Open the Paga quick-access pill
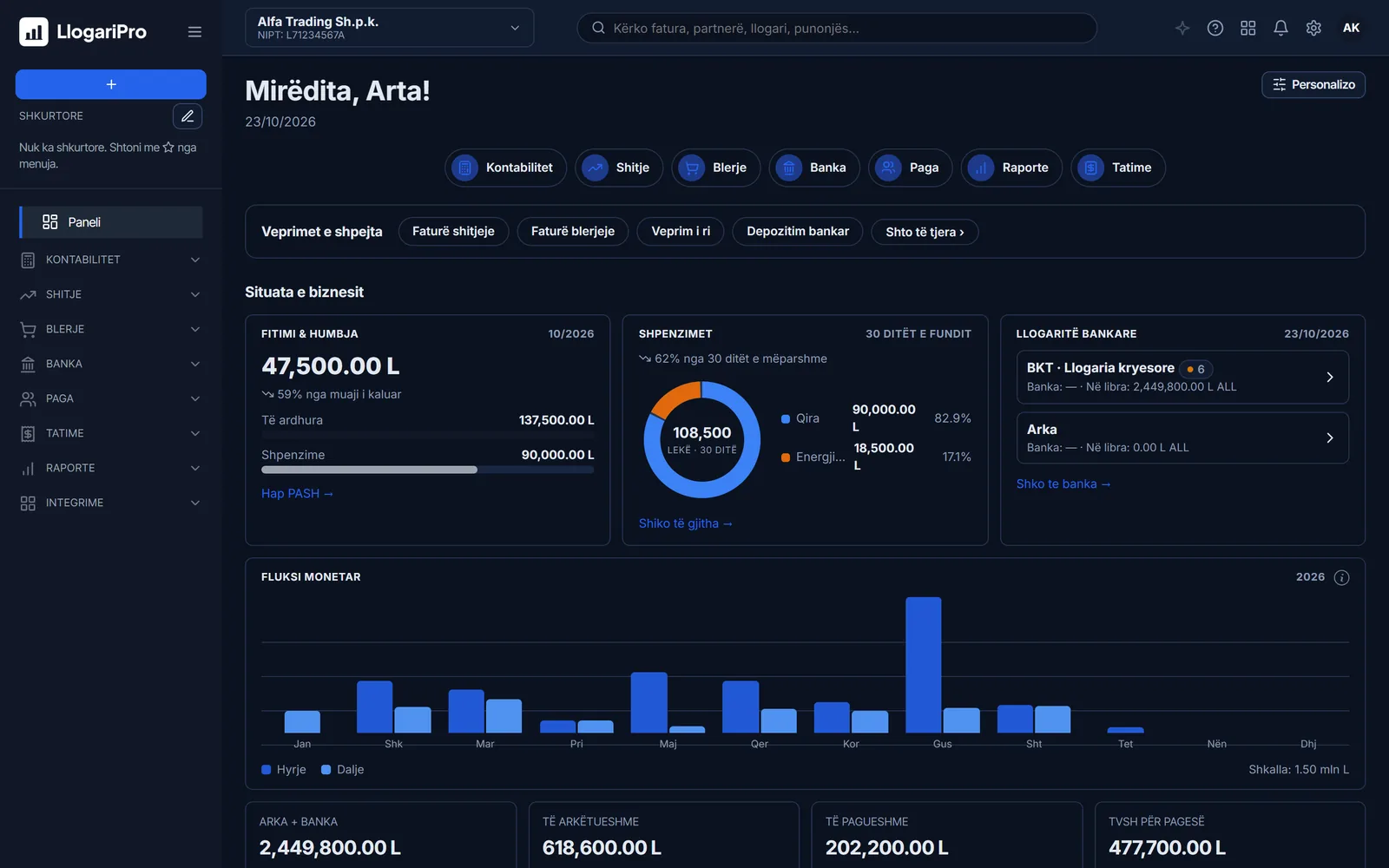This screenshot has height=868, width=1389. pos(910,168)
